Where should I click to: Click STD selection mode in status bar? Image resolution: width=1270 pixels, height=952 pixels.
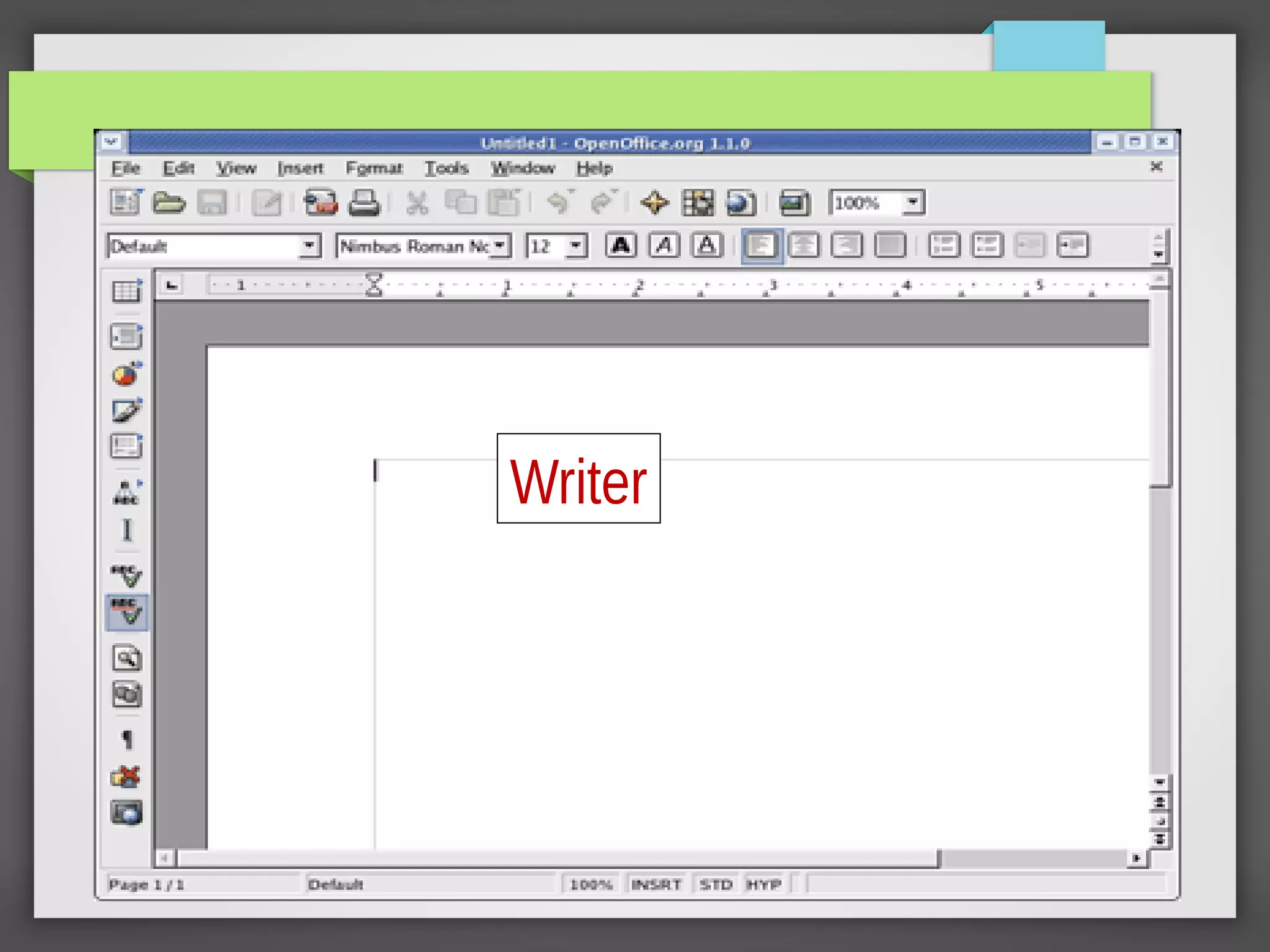click(716, 884)
